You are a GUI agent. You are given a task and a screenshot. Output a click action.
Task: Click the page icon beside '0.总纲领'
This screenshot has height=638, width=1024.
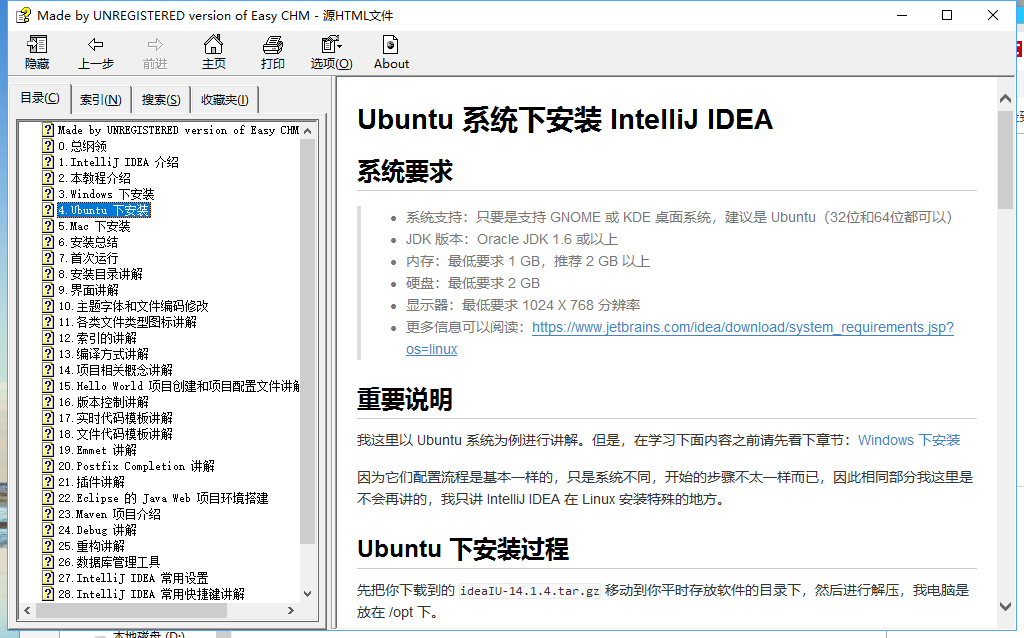tap(48, 146)
